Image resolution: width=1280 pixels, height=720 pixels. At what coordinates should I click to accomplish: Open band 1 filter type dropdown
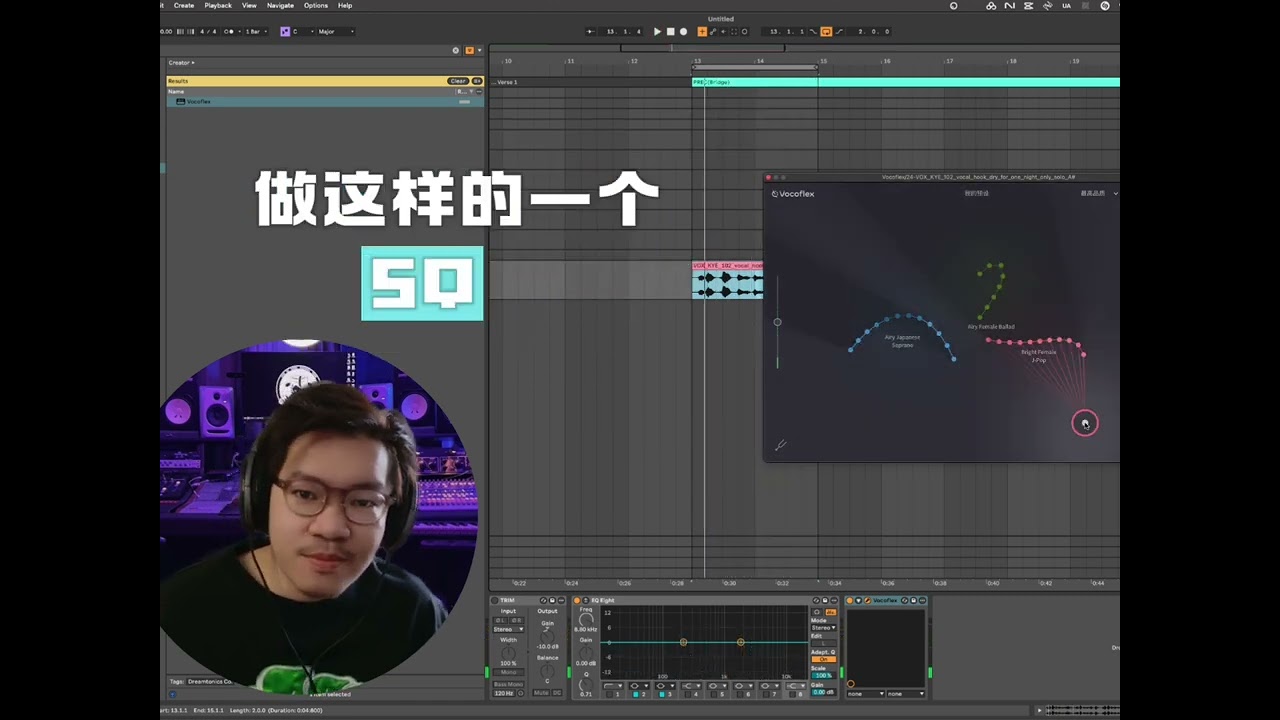point(613,685)
